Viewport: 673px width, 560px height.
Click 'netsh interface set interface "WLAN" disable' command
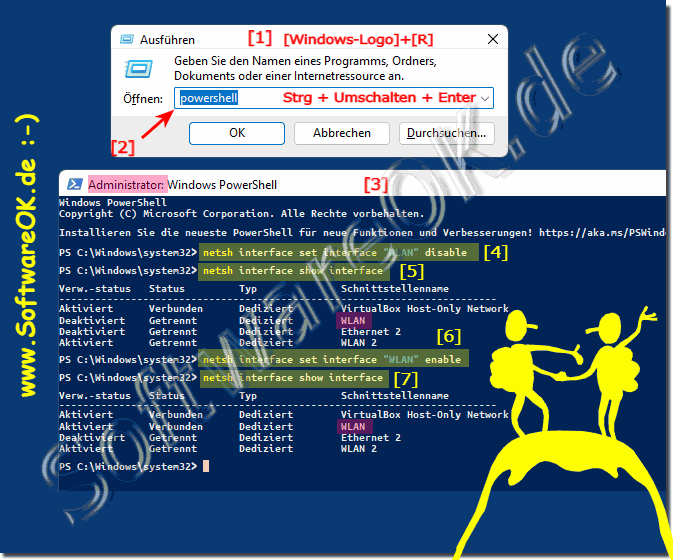click(335, 252)
